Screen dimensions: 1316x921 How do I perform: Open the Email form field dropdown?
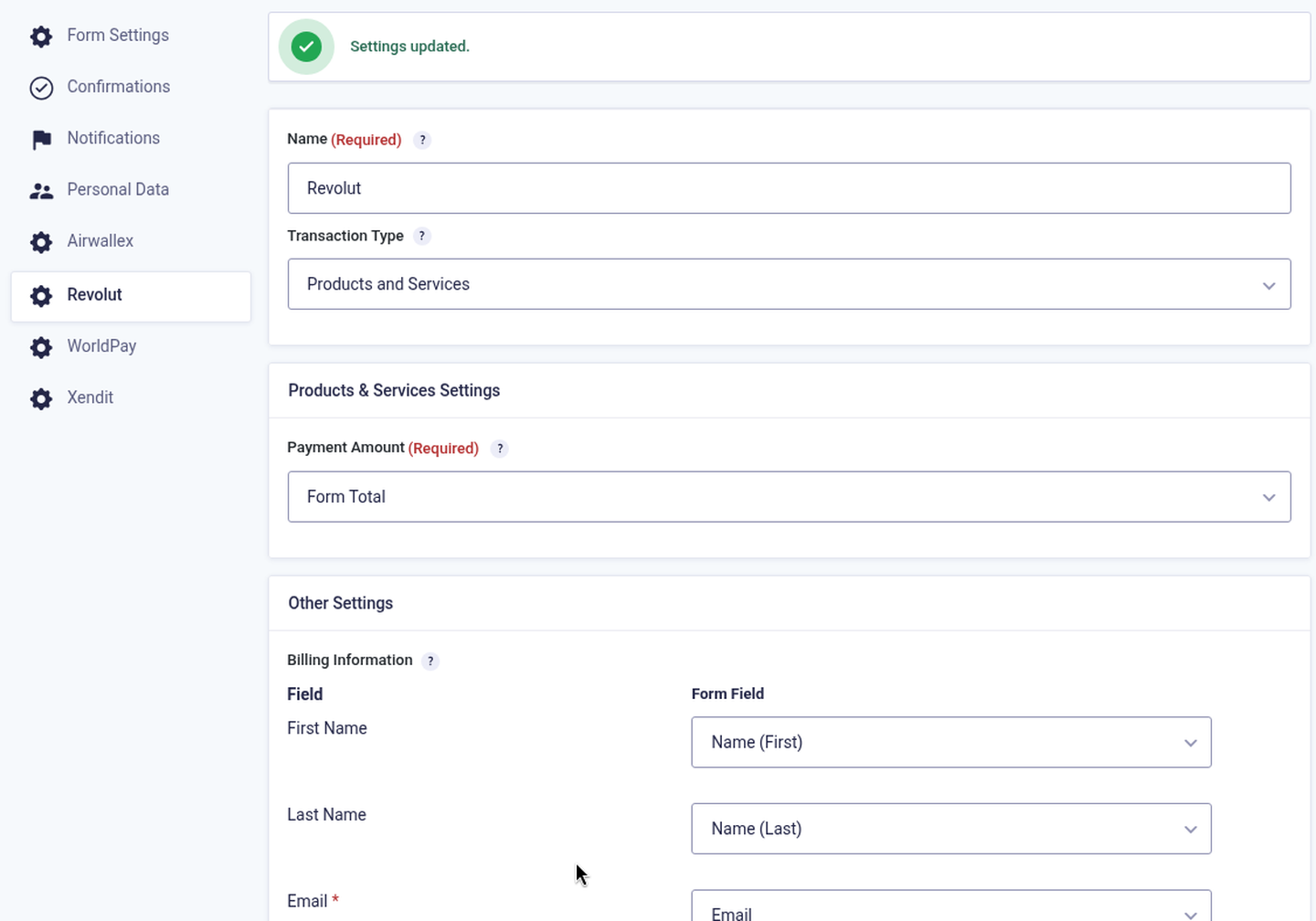(x=951, y=906)
